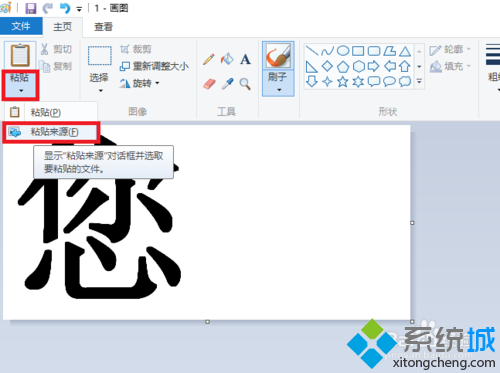Select the Diamond shape
The height and width of the screenshot is (373, 500).
pos(327,66)
